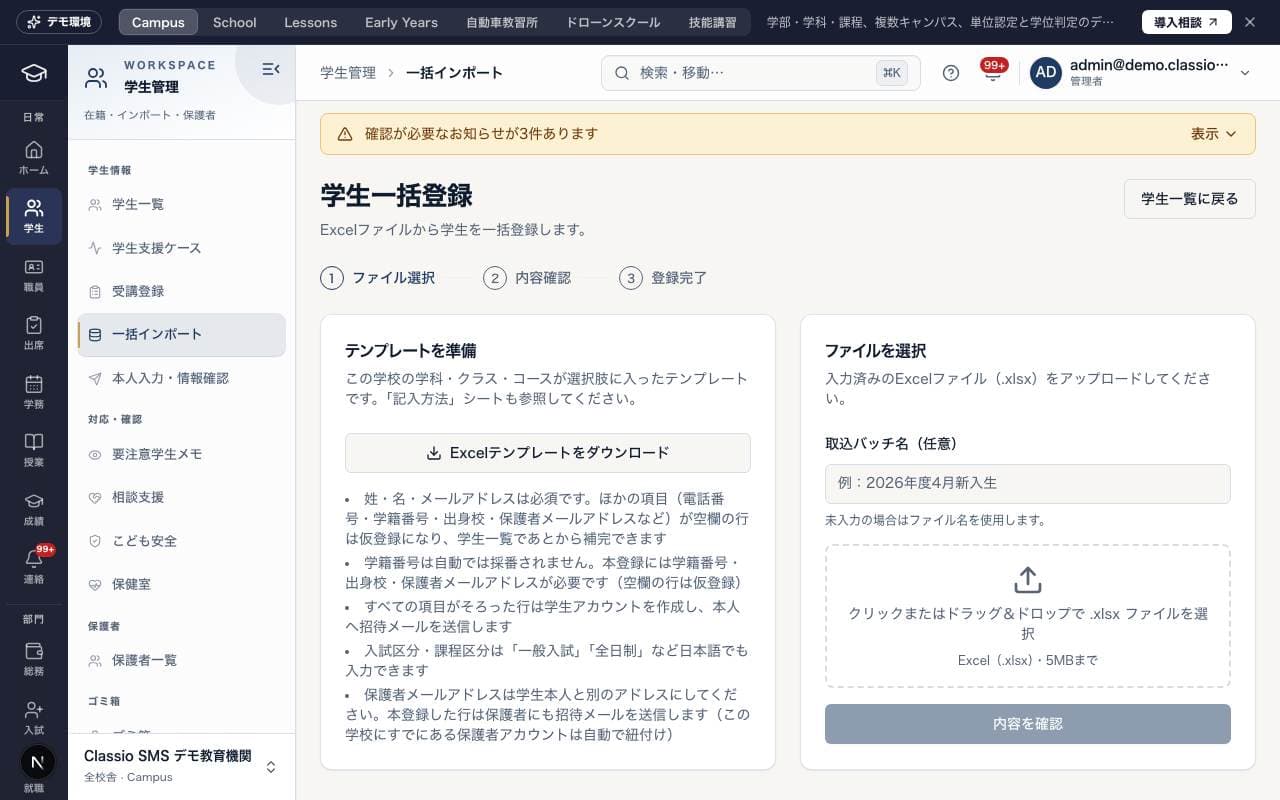Switch to the Early Years tab

(401, 22)
